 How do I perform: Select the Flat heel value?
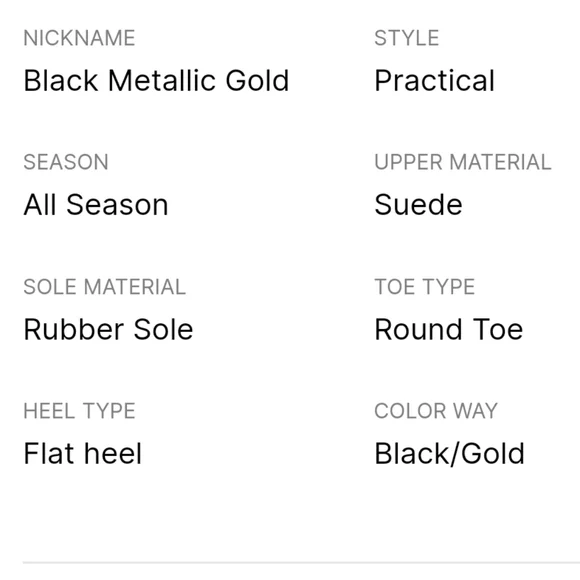click(x=82, y=453)
